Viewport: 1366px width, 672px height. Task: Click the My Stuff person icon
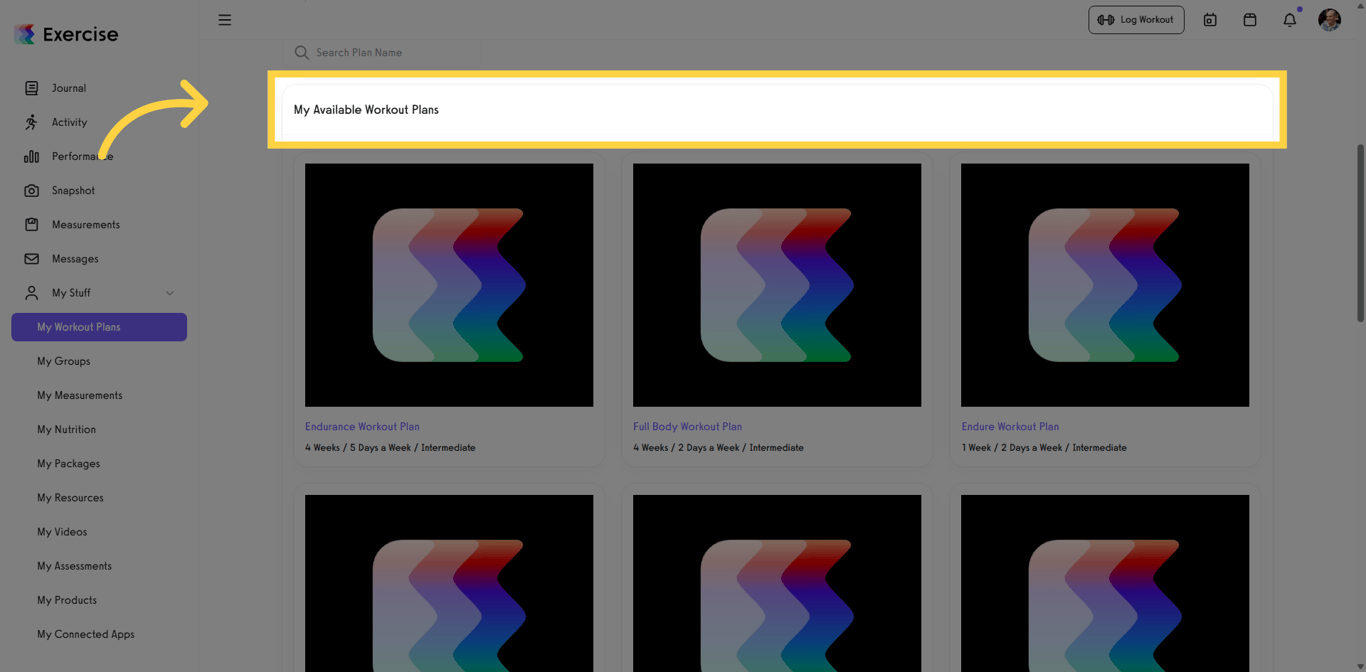click(x=31, y=293)
